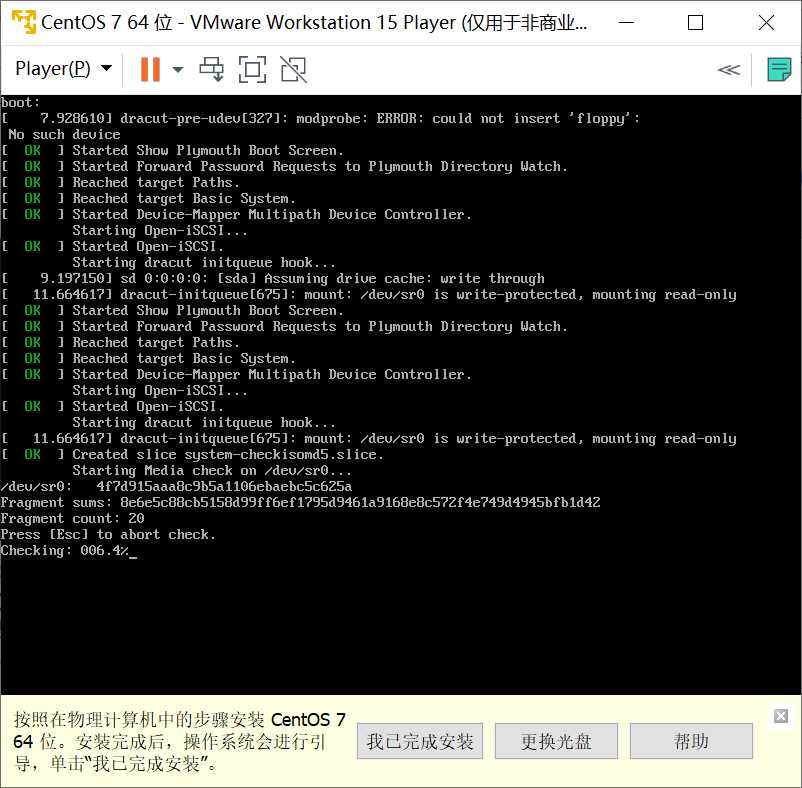
Task: Click the 'Press [Esc] to abort check.' line
Action: point(108,535)
